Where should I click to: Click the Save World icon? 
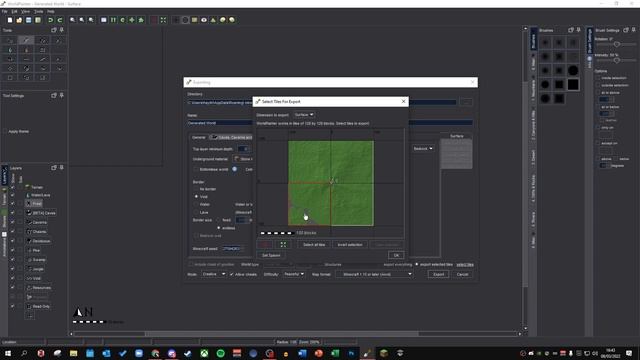point(29,20)
